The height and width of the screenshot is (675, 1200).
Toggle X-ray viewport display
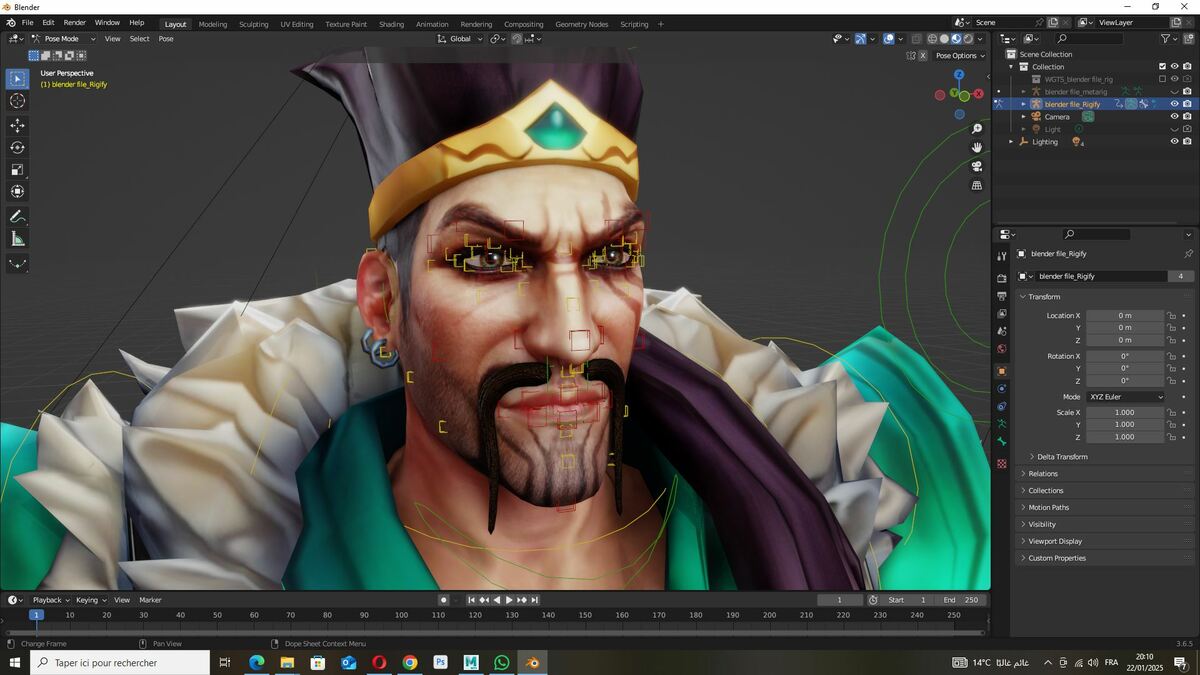915,39
